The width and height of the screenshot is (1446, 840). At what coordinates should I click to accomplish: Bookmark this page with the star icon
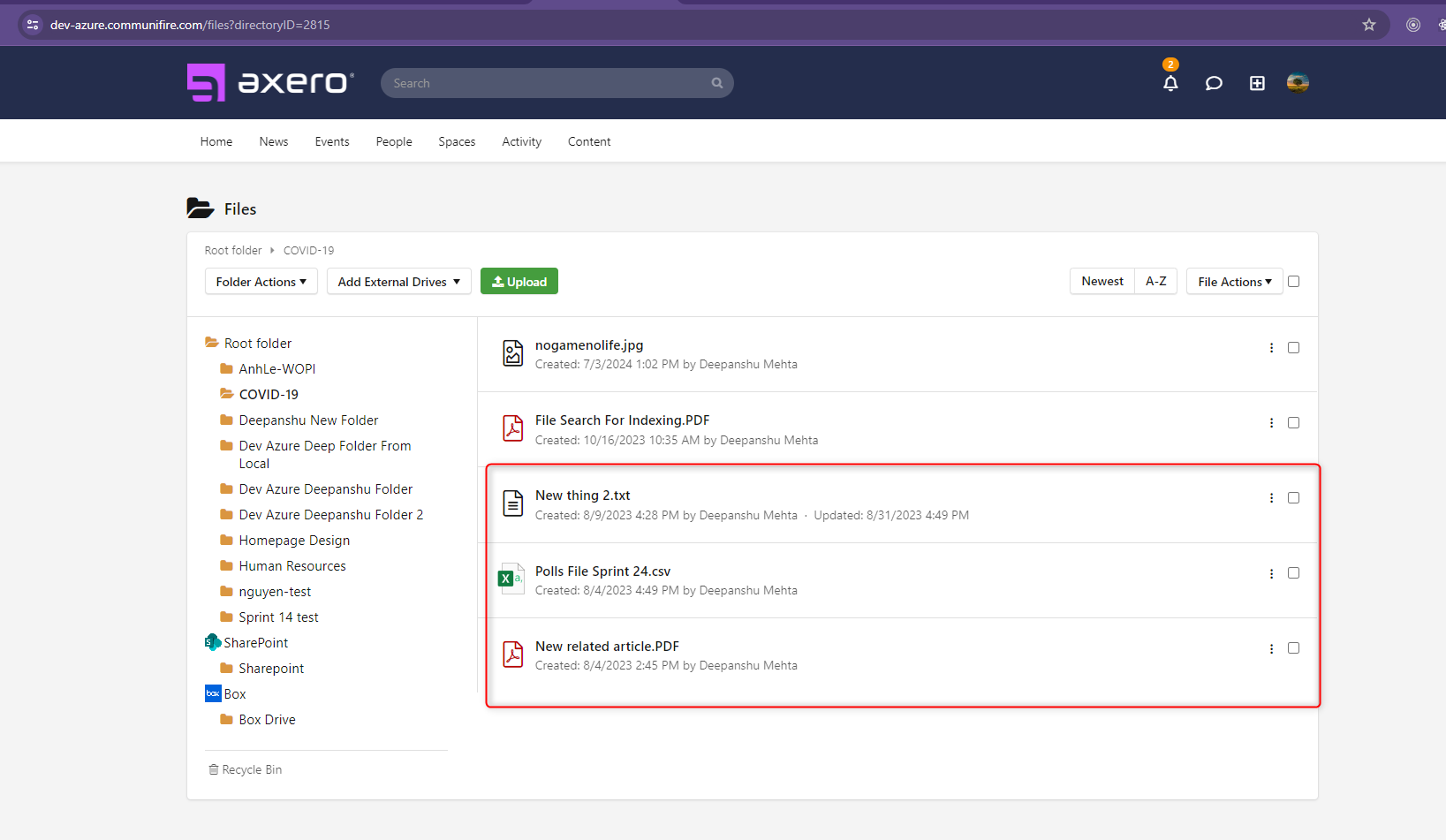1369,25
